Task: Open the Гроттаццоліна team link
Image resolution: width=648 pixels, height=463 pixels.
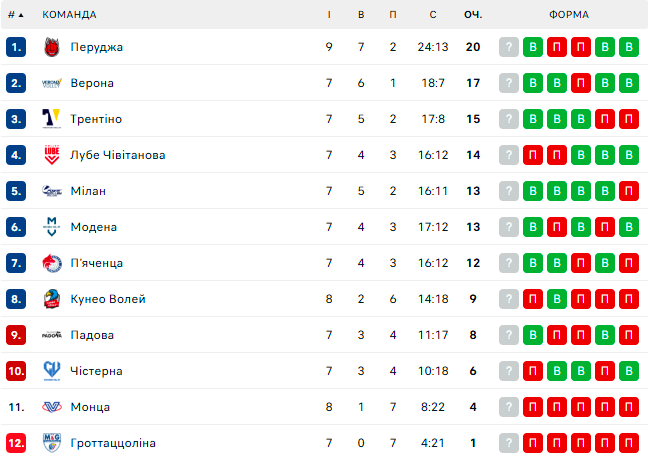Action: 113,443
